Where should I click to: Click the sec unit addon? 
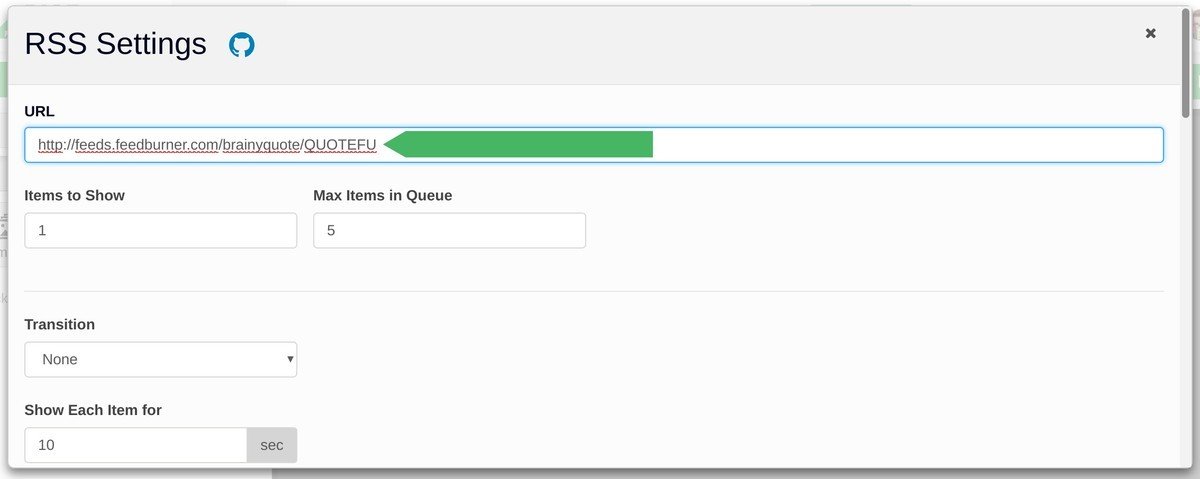pos(272,445)
